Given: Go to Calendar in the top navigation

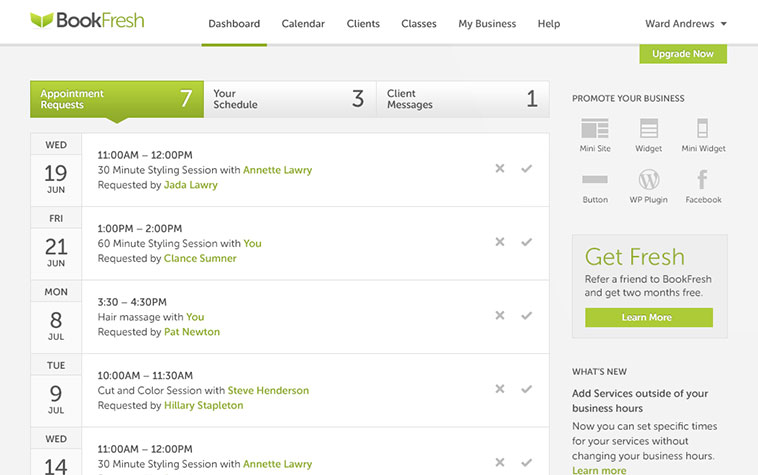Looking at the screenshot, I should pyautogui.click(x=303, y=24).
